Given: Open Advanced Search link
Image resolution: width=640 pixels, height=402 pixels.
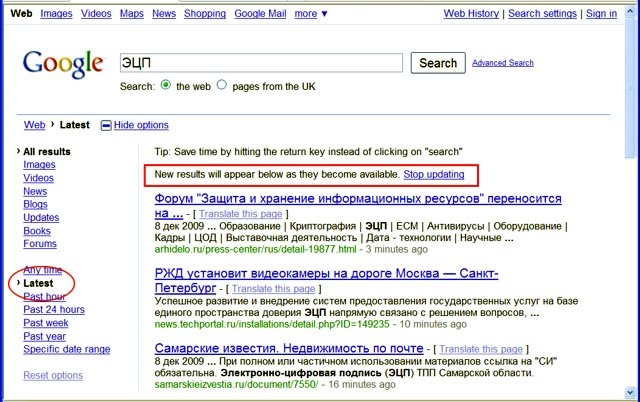Looking at the screenshot, I should 502,63.
